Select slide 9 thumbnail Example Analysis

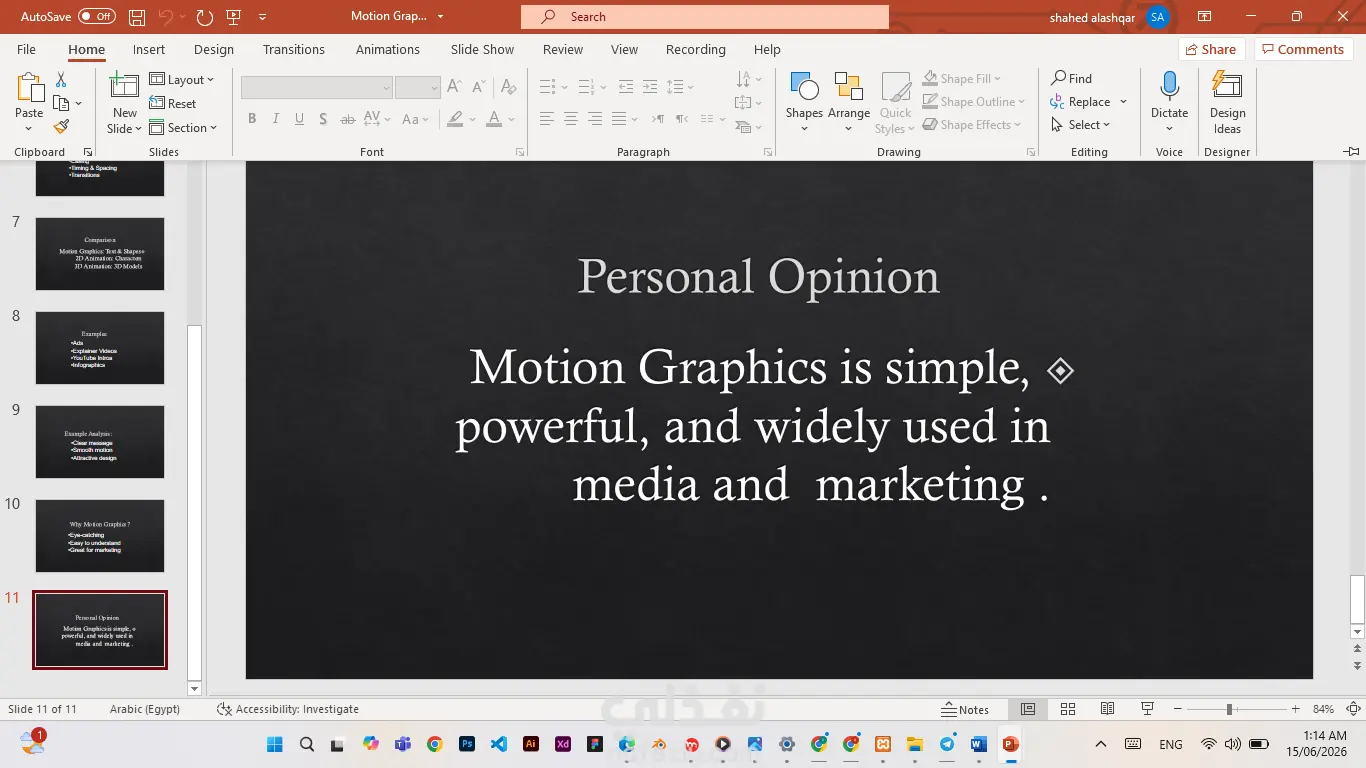tap(100, 442)
